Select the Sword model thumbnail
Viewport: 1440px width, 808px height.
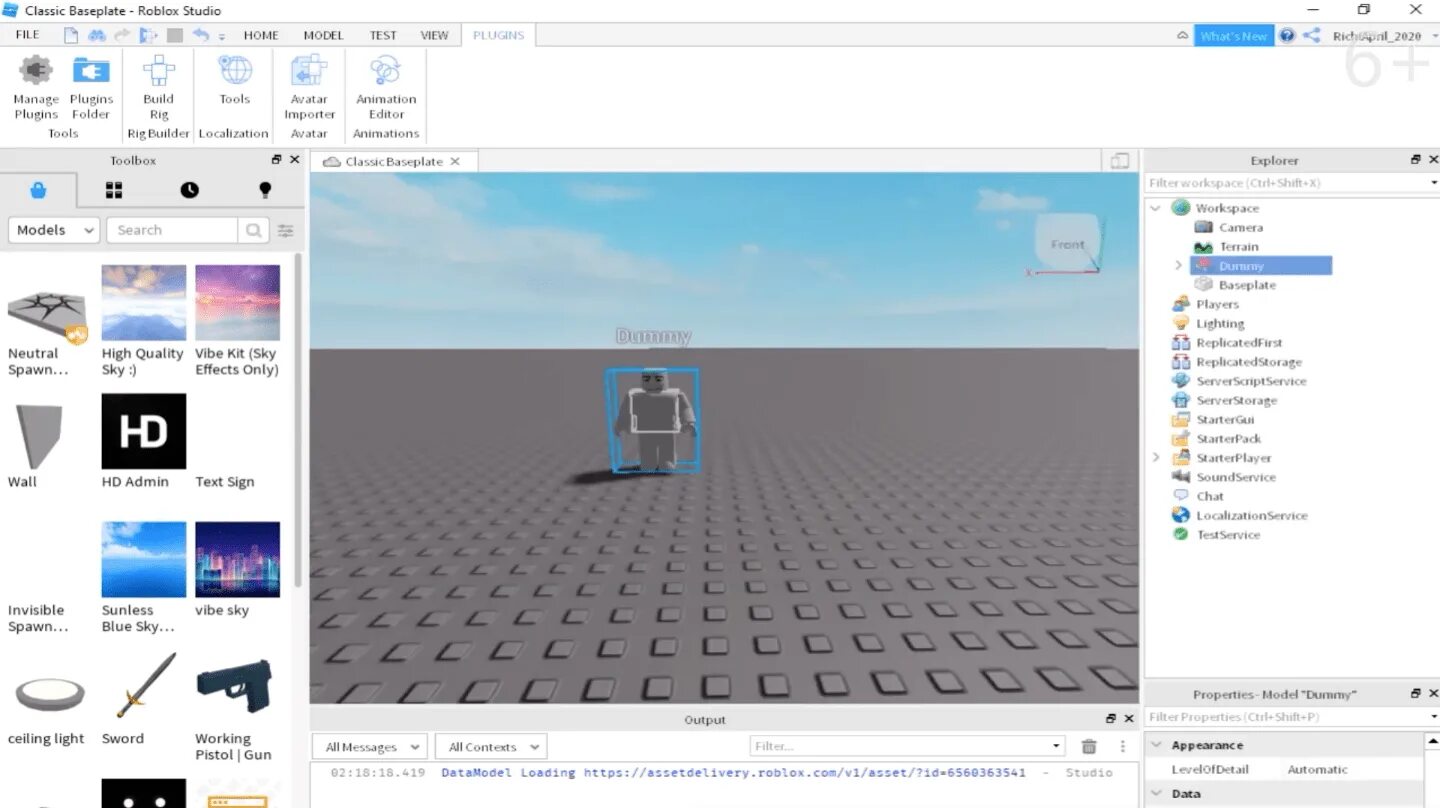pyautogui.click(x=145, y=688)
